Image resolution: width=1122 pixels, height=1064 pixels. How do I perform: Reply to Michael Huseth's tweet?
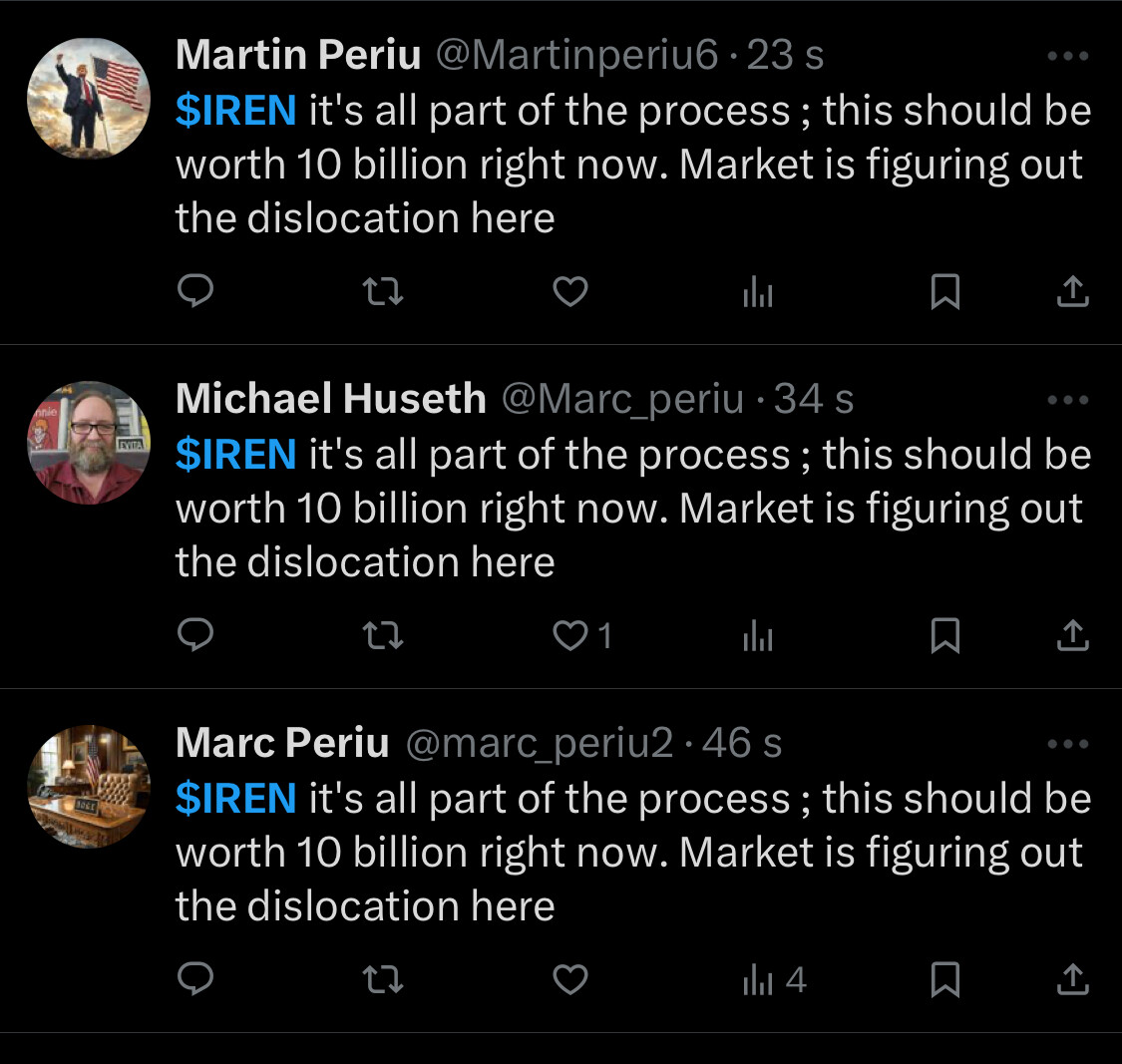194,635
